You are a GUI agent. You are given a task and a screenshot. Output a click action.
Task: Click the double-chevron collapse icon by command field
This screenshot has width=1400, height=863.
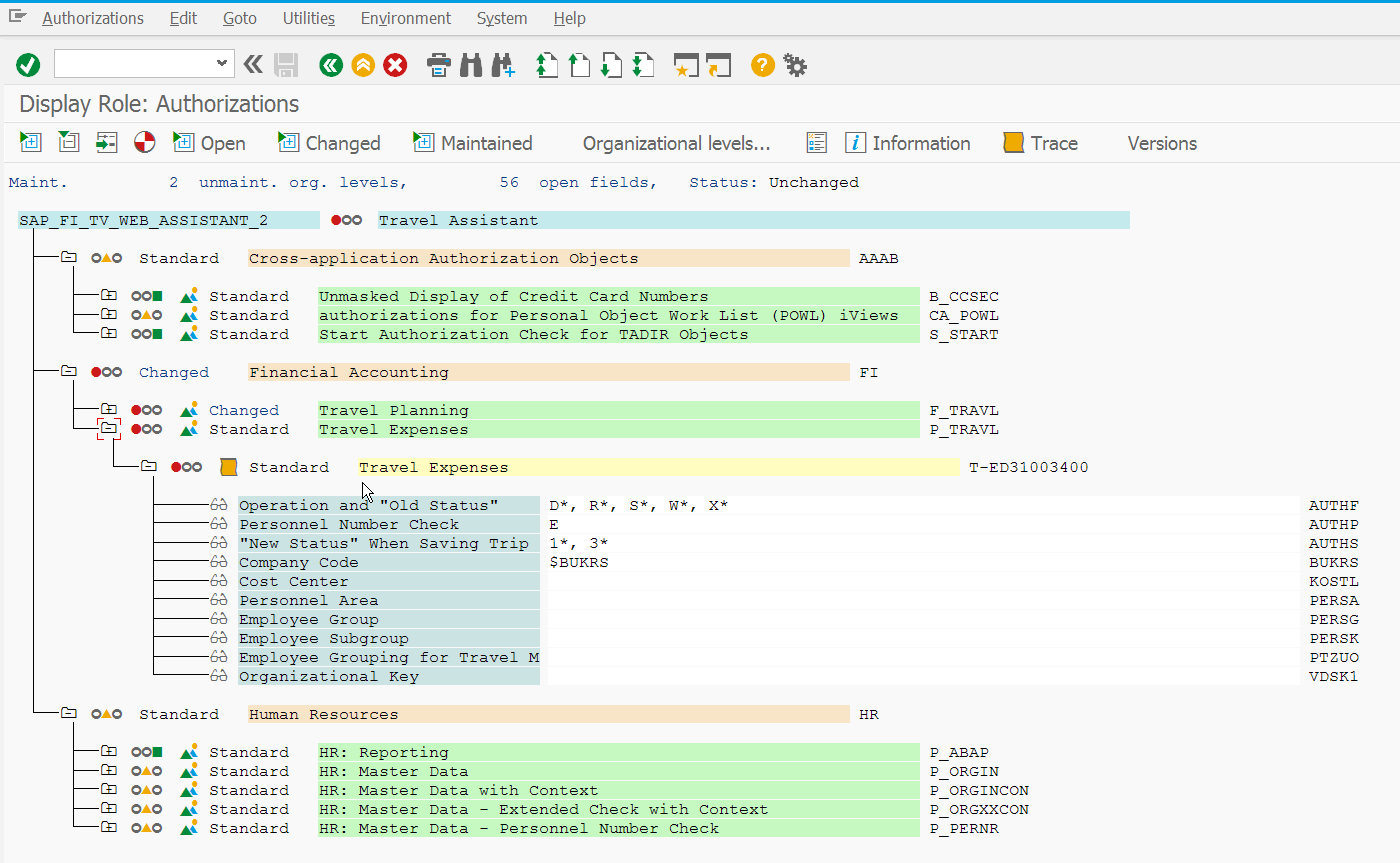tap(253, 65)
